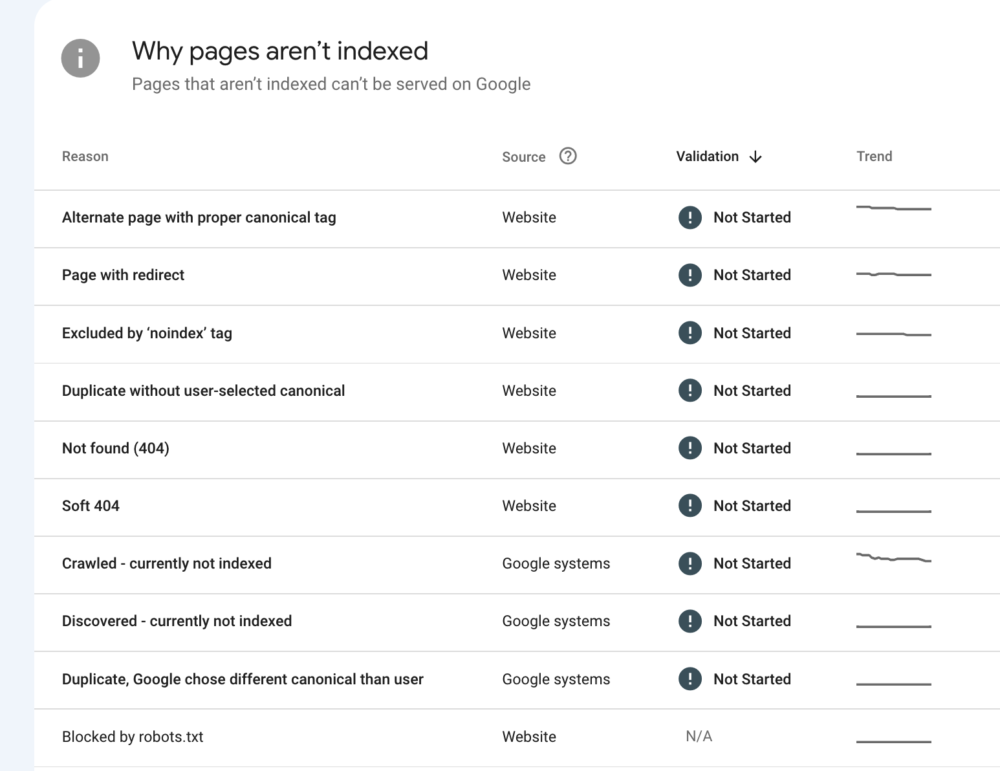This screenshot has width=1000, height=771.
Task: Click the alert icon for Excluded by 'noindex' tag
Action: (x=690, y=333)
